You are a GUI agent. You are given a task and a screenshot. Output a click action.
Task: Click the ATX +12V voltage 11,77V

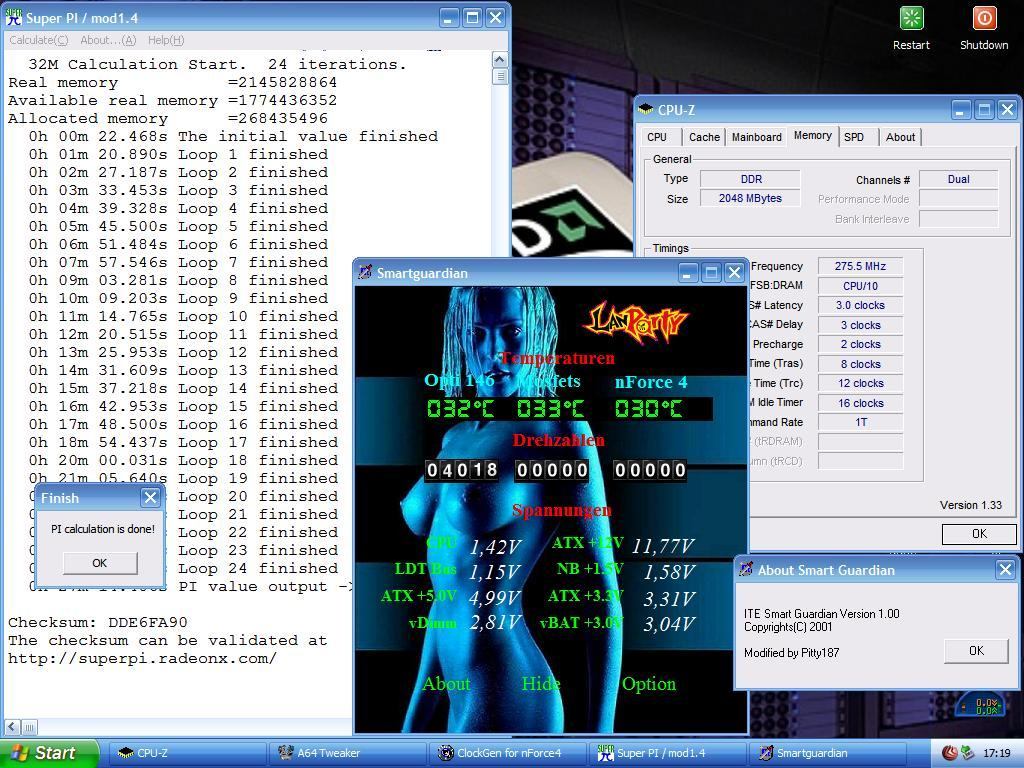(663, 545)
